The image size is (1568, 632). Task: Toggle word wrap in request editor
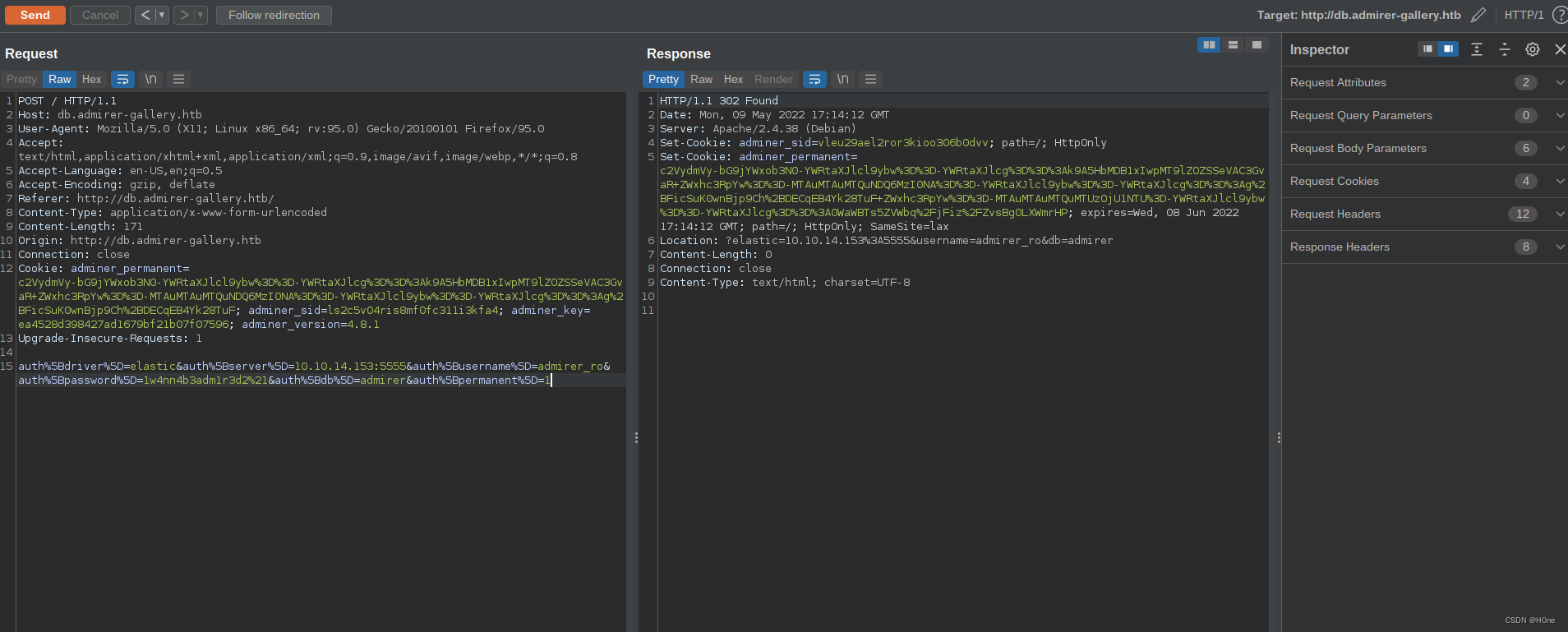pyautogui.click(x=122, y=79)
